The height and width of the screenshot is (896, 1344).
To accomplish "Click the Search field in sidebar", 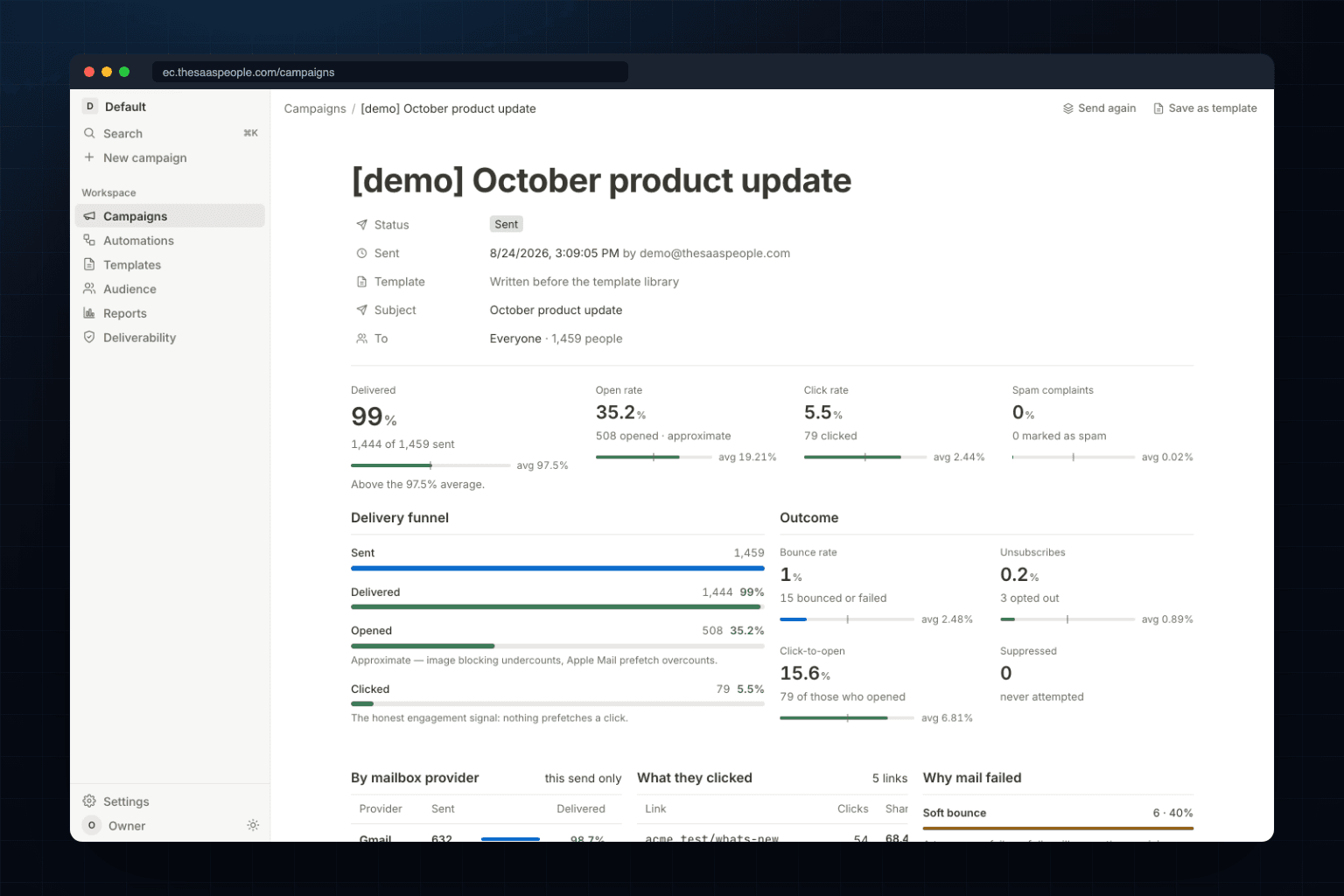I will 170,133.
